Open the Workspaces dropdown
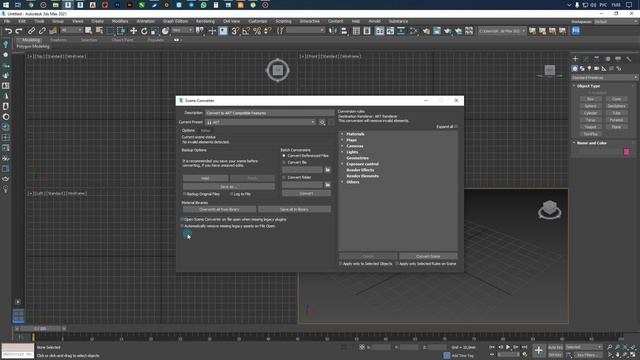Viewport: 640px width, 360px height. [x=615, y=22]
